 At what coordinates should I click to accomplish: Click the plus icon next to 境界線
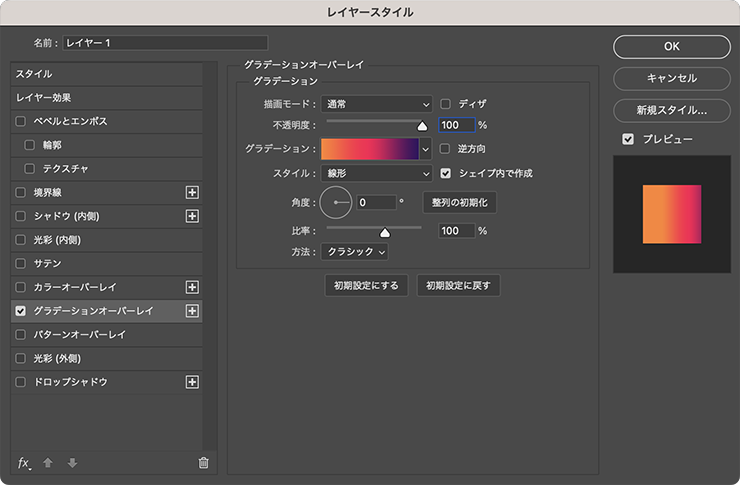point(193,192)
